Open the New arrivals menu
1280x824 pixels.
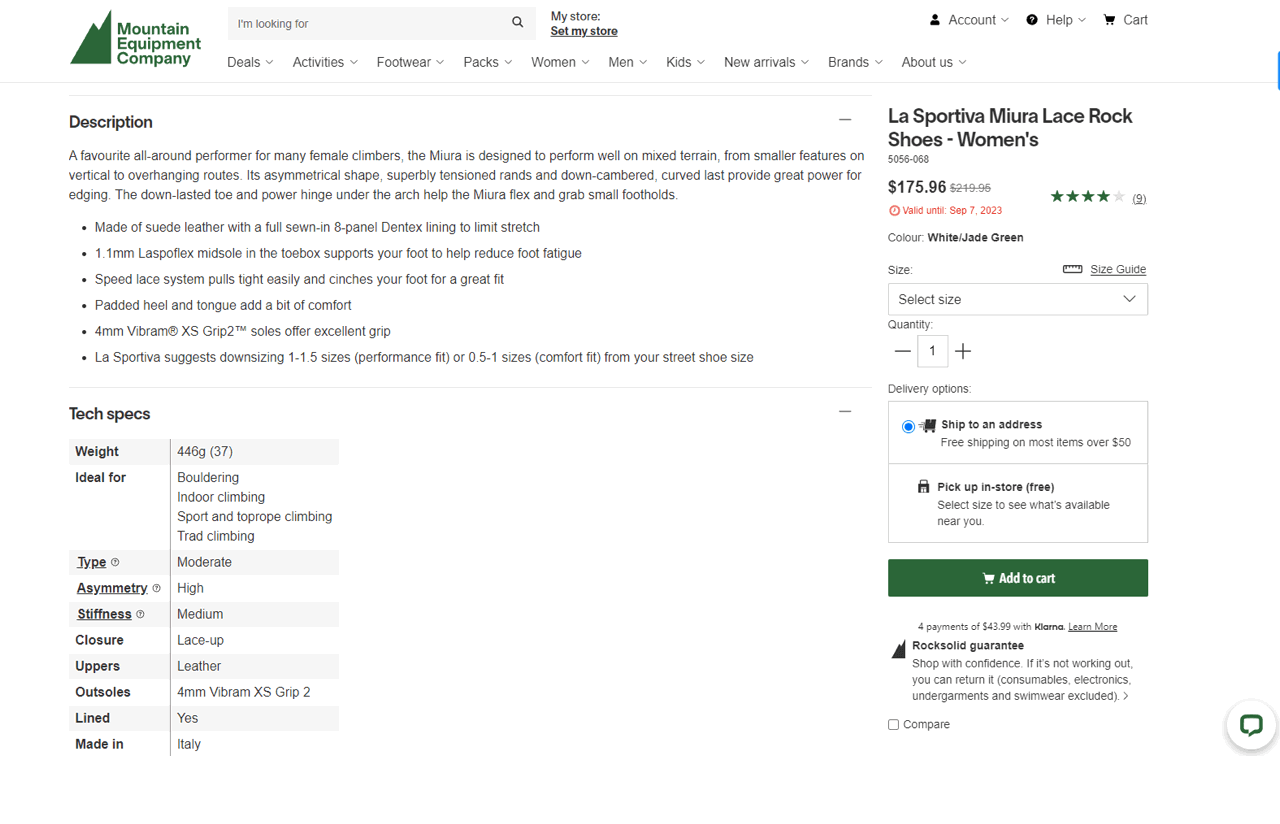tap(766, 62)
